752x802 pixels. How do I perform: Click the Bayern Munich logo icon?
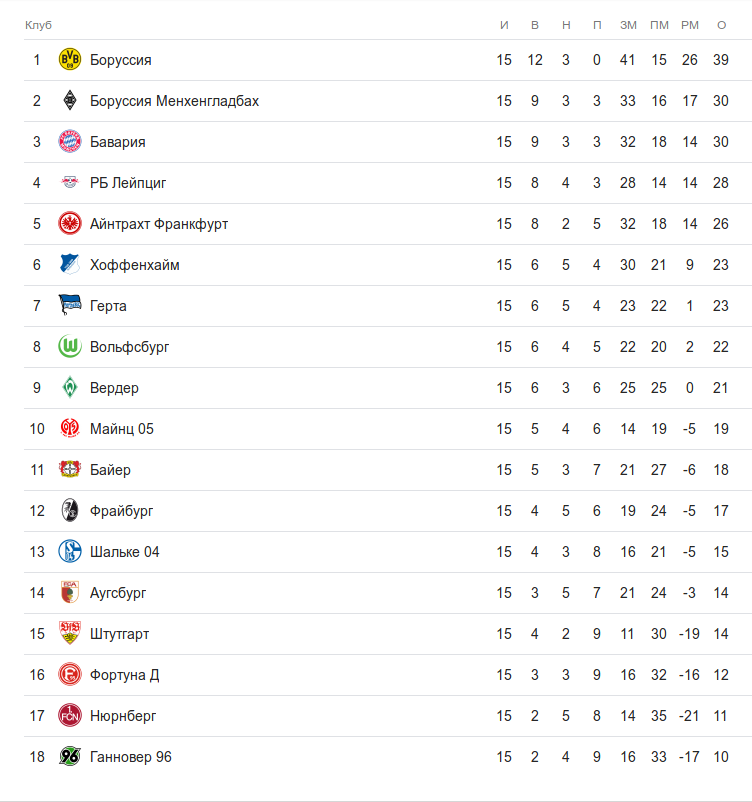(69, 142)
